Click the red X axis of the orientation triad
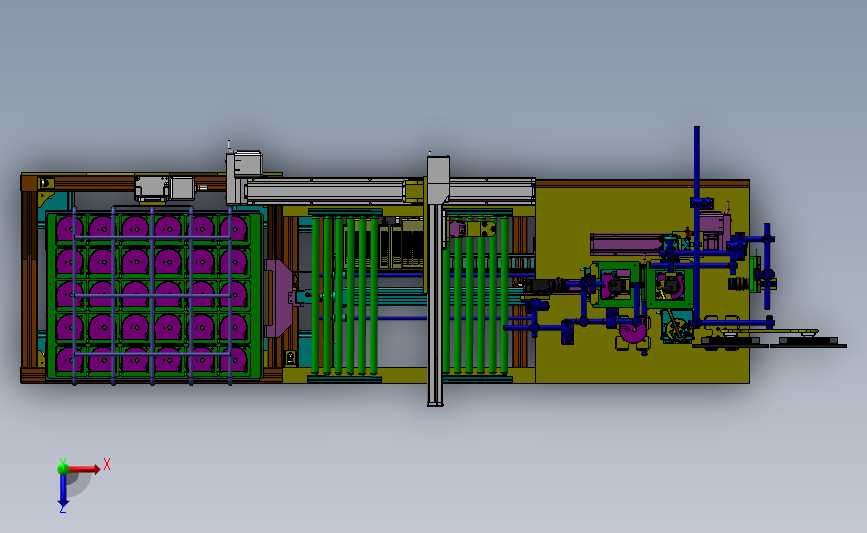Viewport: 867px width, 533px height. (84, 469)
